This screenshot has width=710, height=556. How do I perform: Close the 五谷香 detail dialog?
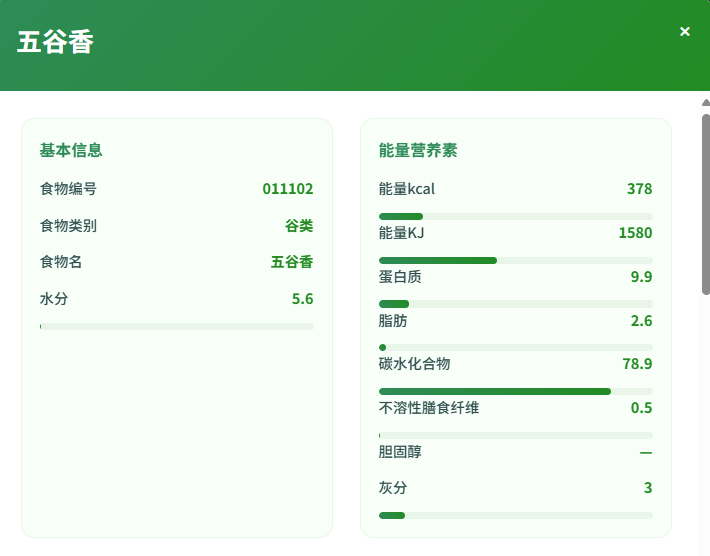click(685, 32)
